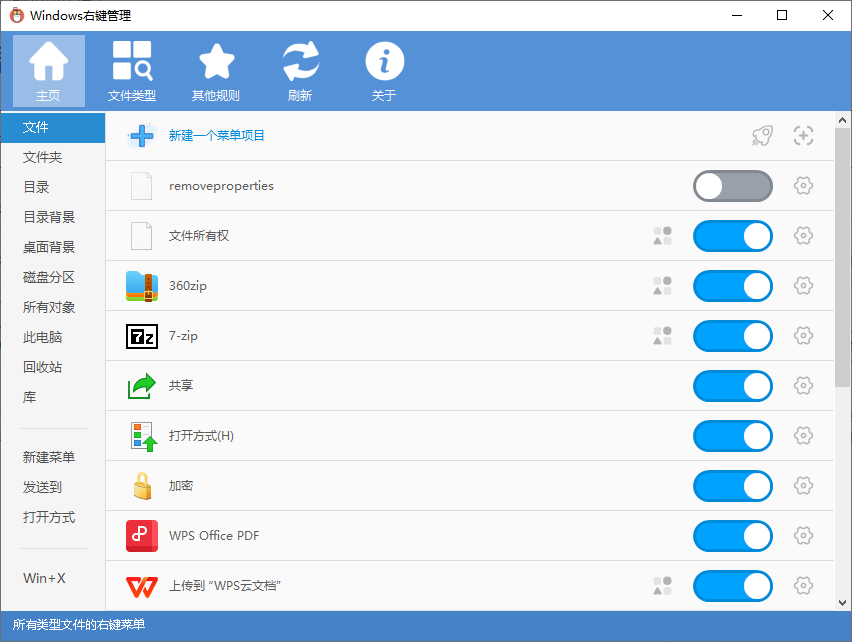Turn off the 360zip switch
The width and height of the screenshot is (852, 642).
pyautogui.click(x=732, y=286)
